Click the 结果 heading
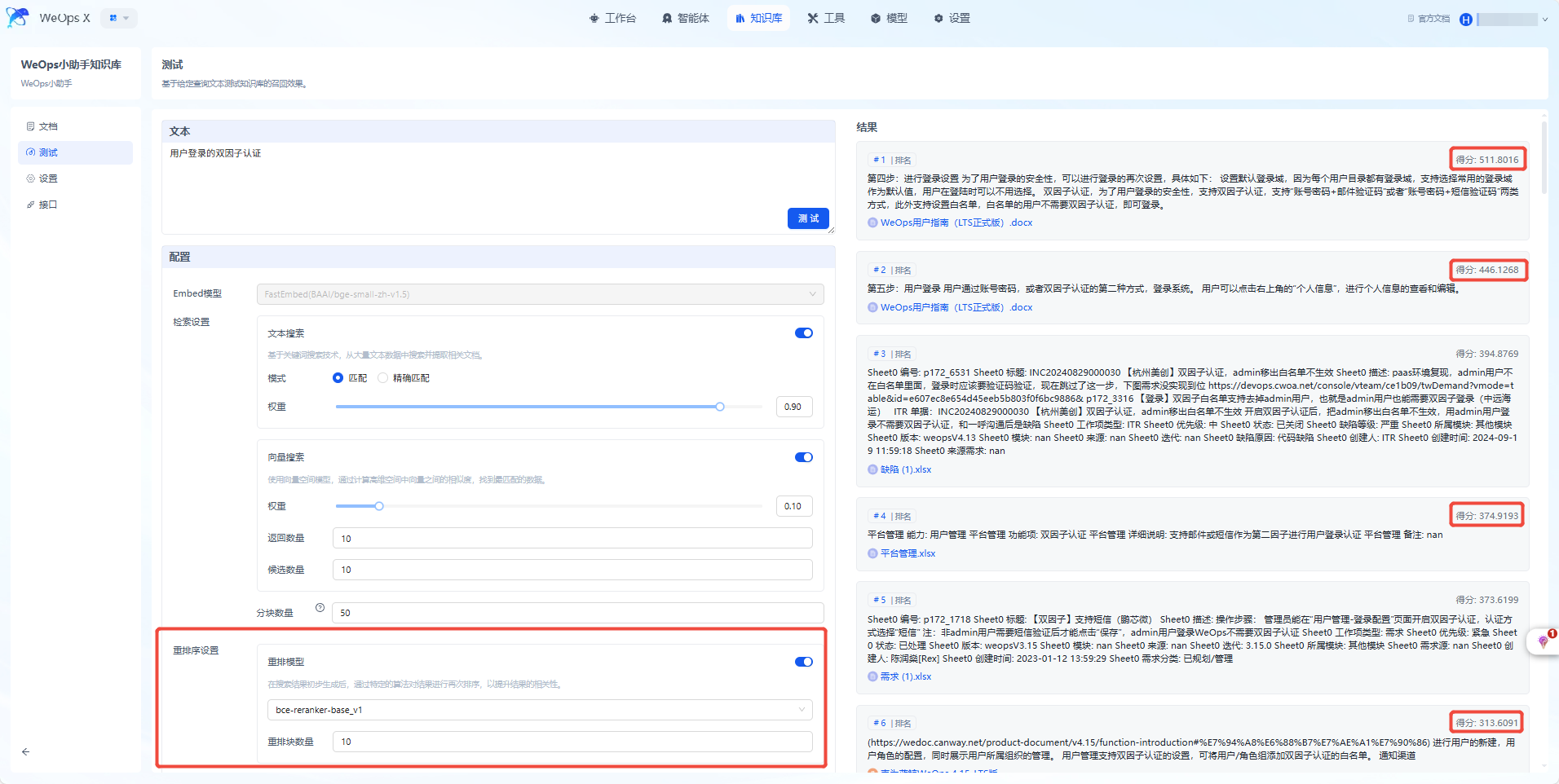The height and width of the screenshot is (784, 1559). [x=867, y=127]
